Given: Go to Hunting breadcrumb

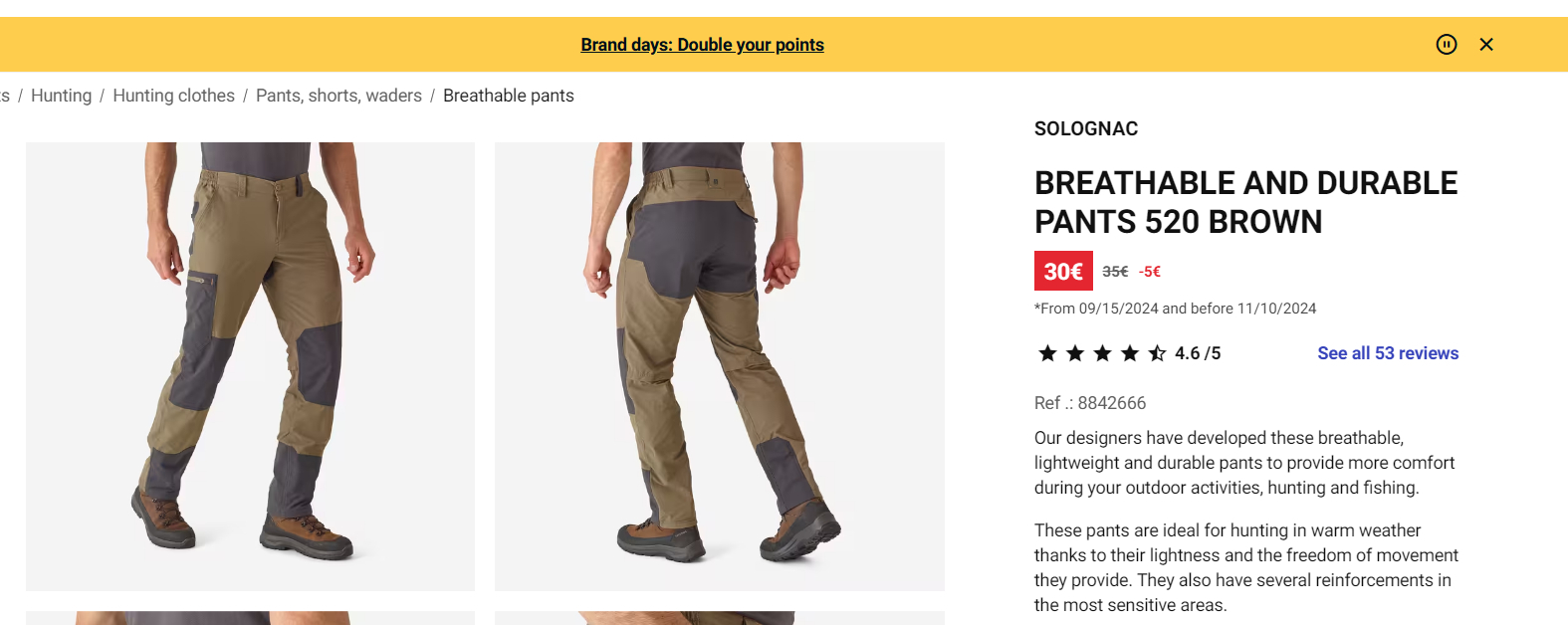Looking at the screenshot, I should click(x=61, y=96).
